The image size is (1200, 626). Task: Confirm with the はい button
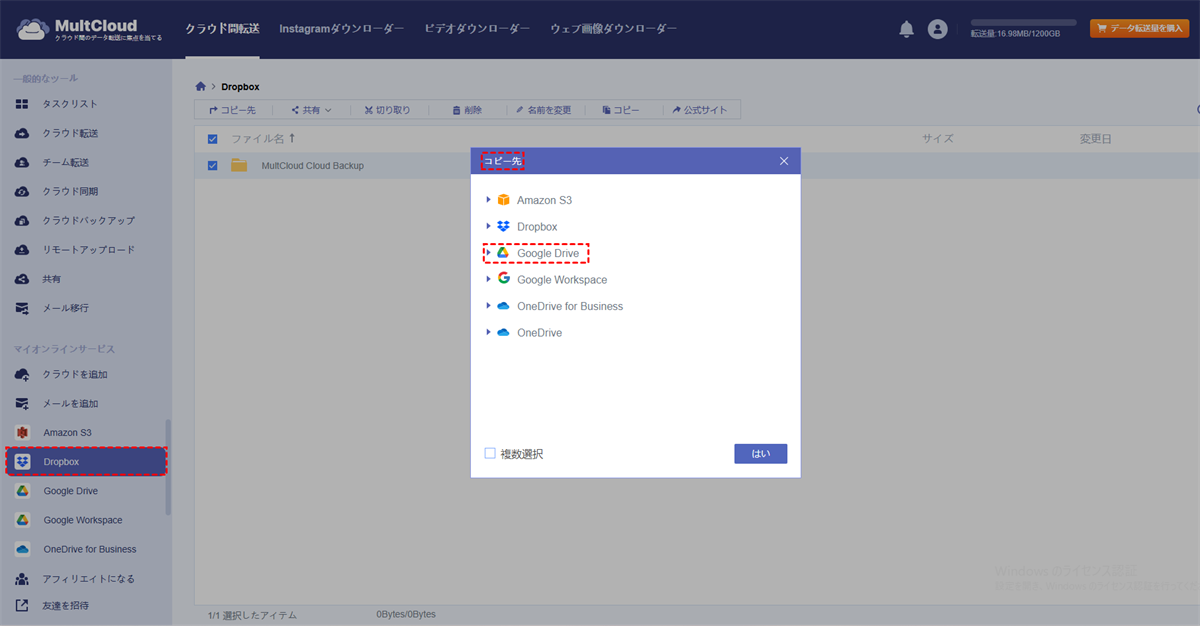point(761,454)
